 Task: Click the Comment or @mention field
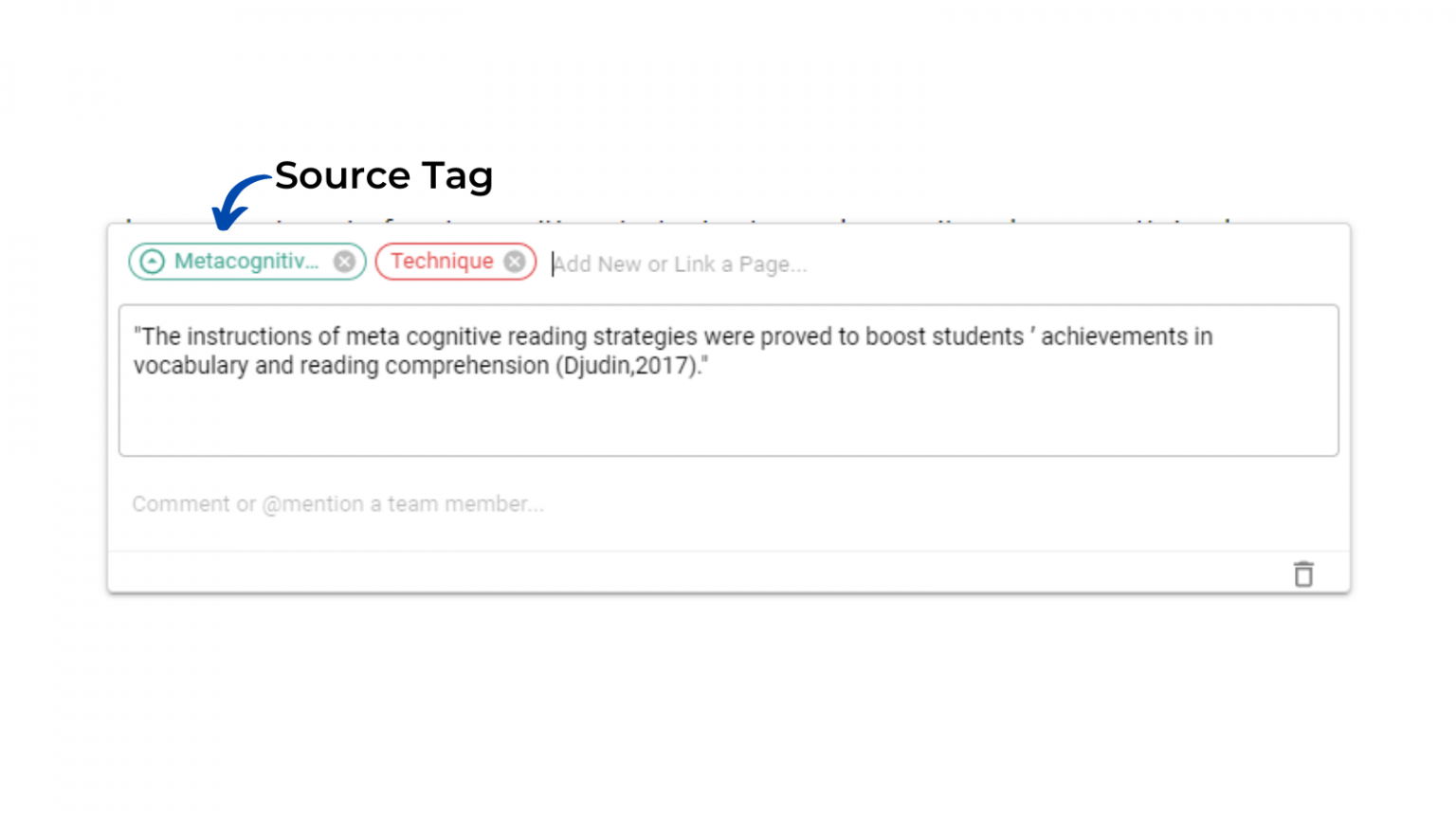click(337, 504)
